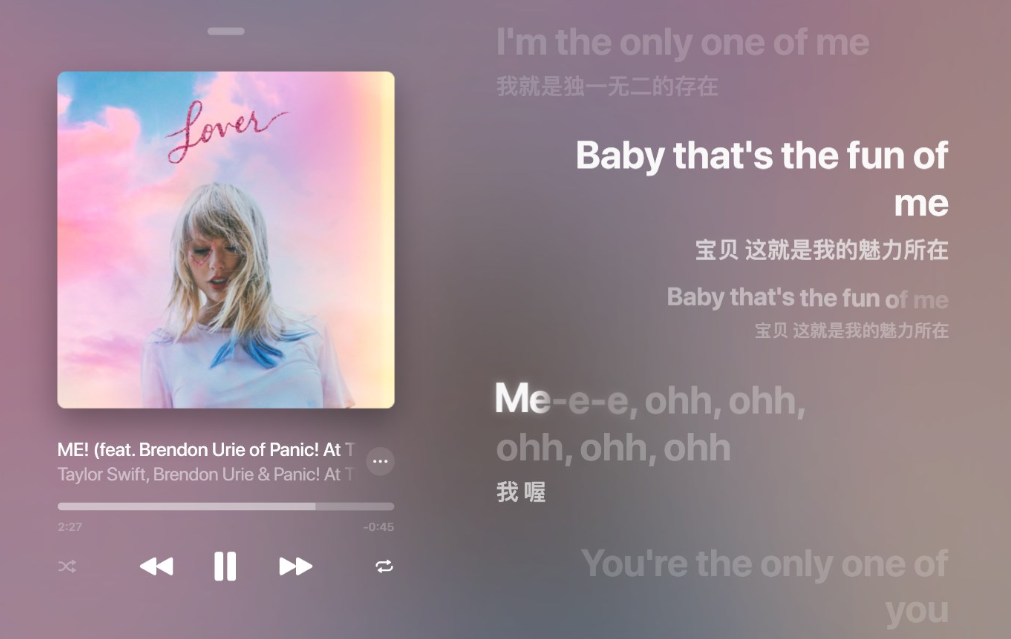Viewport: 1011px width, 639px height.
Task: Open the more options ellipsis menu
Action: [380, 461]
